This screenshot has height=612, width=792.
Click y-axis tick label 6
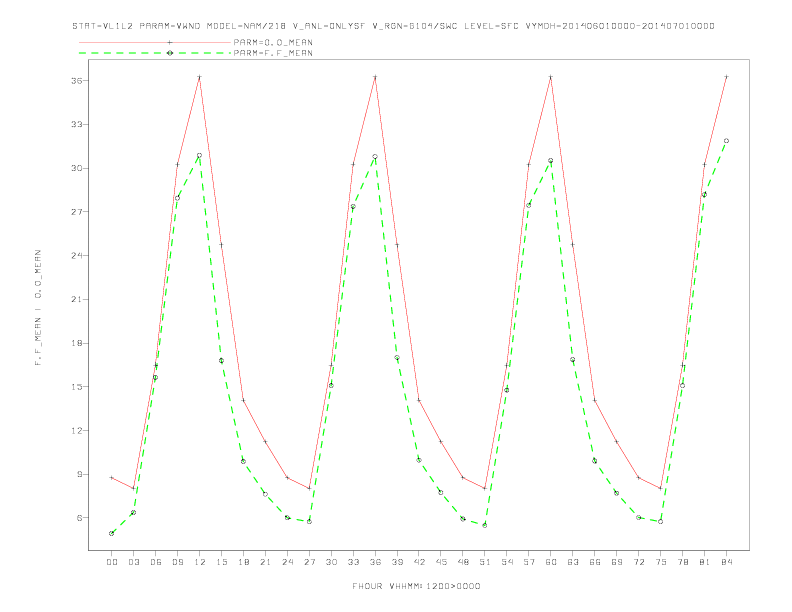click(x=80, y=518)
